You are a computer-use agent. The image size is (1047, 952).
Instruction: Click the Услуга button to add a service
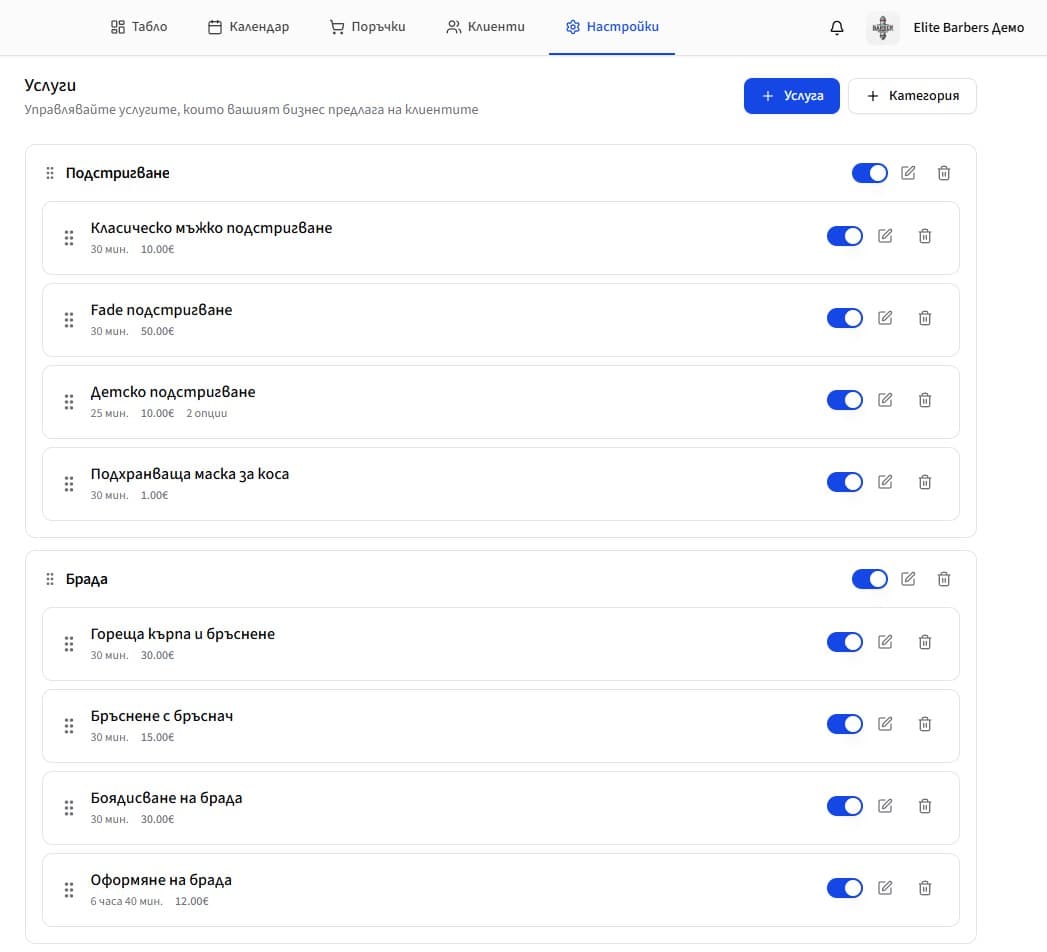[791, 95]
